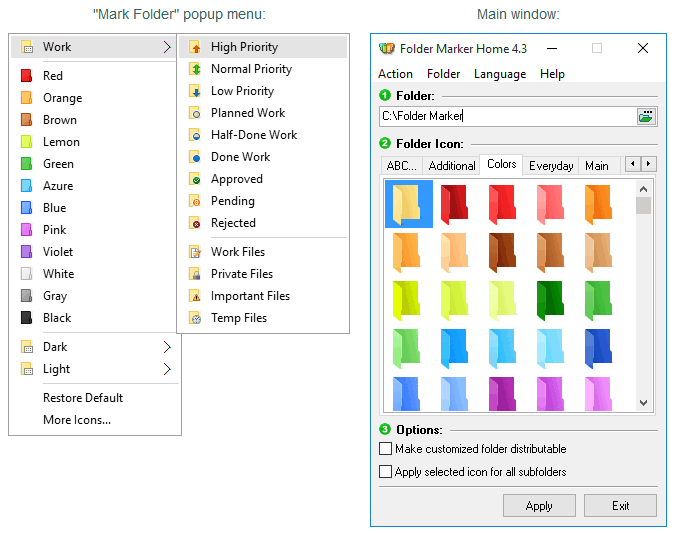The height and width of the screenshot is (533, 675).
Task: Choose More Icons... in popup menu
Action: (77, 420)
